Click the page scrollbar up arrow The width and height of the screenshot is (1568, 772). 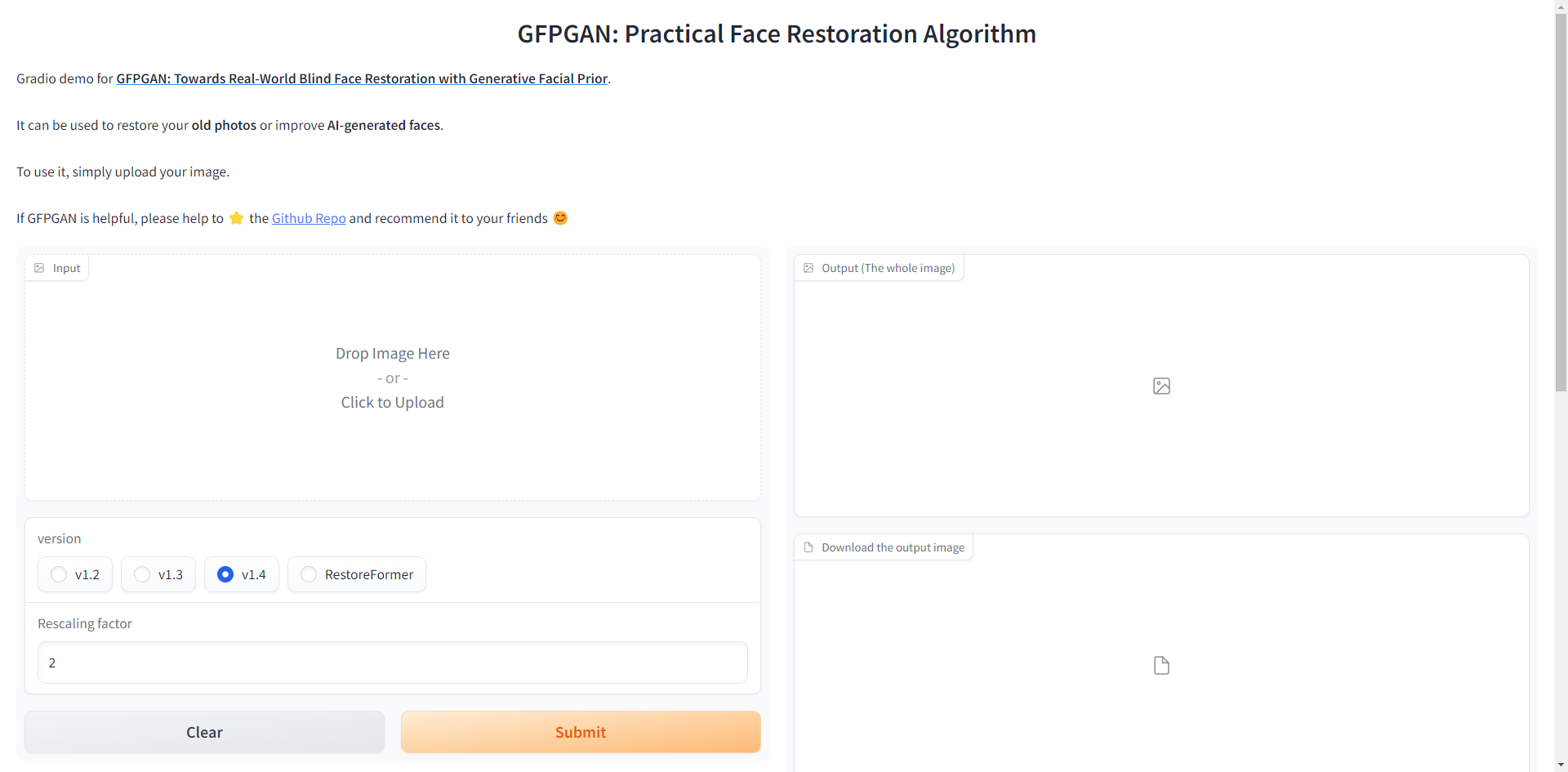1561,7
